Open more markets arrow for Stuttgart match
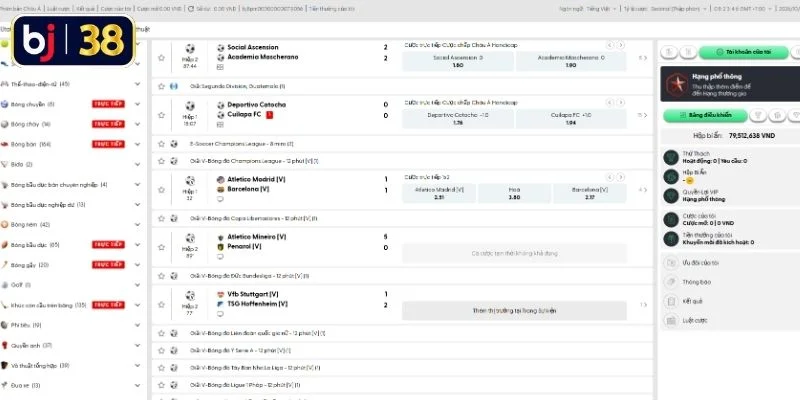 (644, 305)
